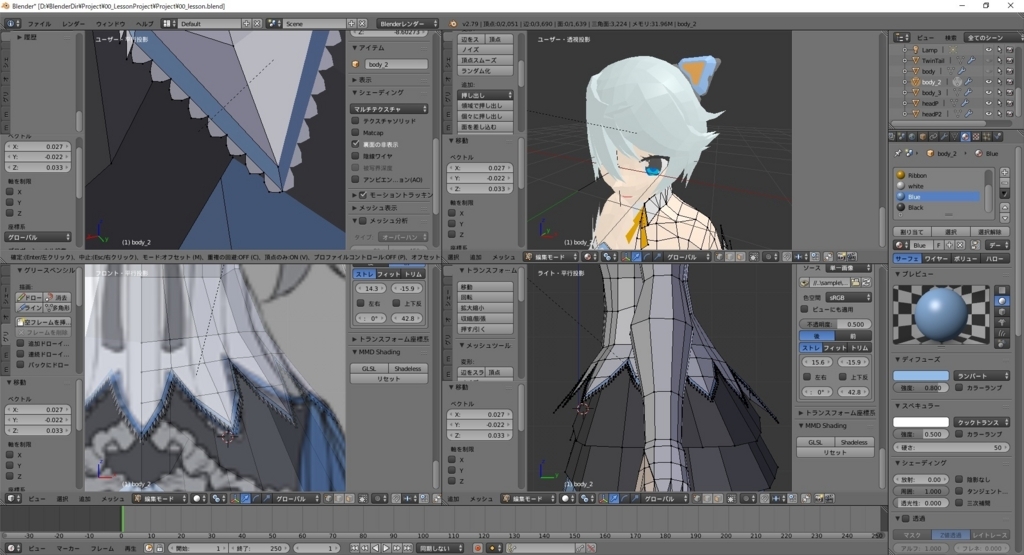Add a new scene beside the Scene field
This screenshot has height=555, width=1024.
[x=351, y=24]
